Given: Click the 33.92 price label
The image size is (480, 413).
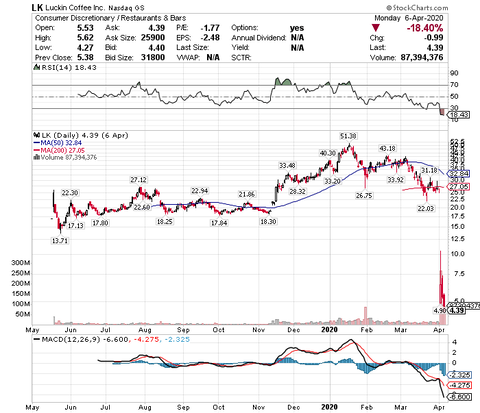Looking at the screenshot, I should pos(395,180).
